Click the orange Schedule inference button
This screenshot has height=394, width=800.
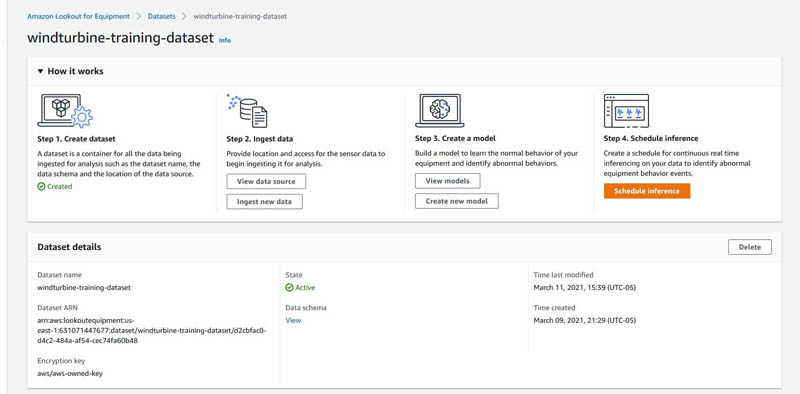pyautogui.click(x=647, y=191)
